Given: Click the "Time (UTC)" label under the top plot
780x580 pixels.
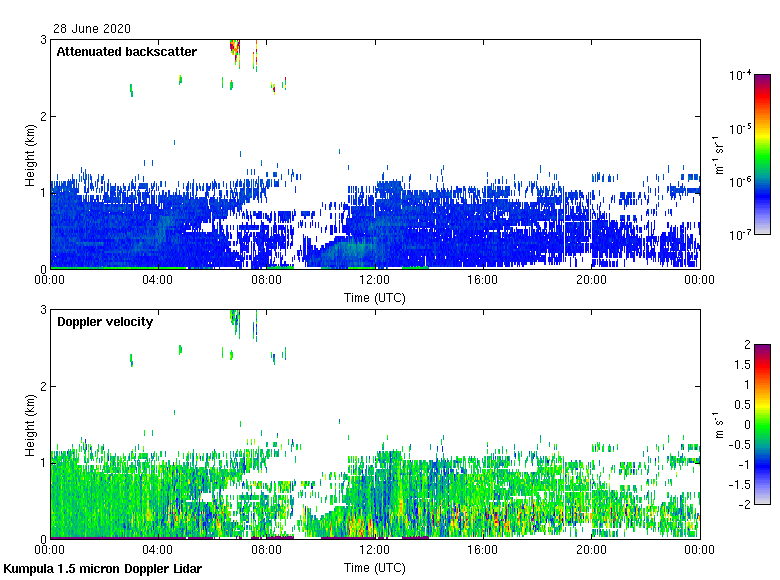Looking at the screenshot, I should 375,297.
